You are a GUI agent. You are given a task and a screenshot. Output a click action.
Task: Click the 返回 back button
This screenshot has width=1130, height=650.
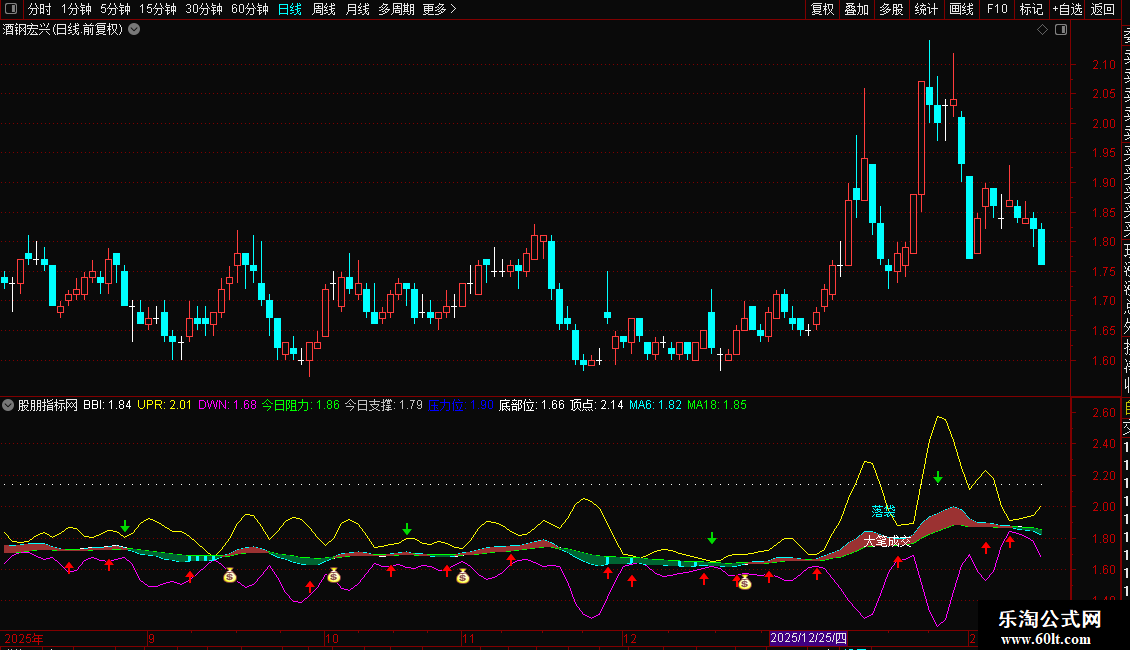[1103, 9]
